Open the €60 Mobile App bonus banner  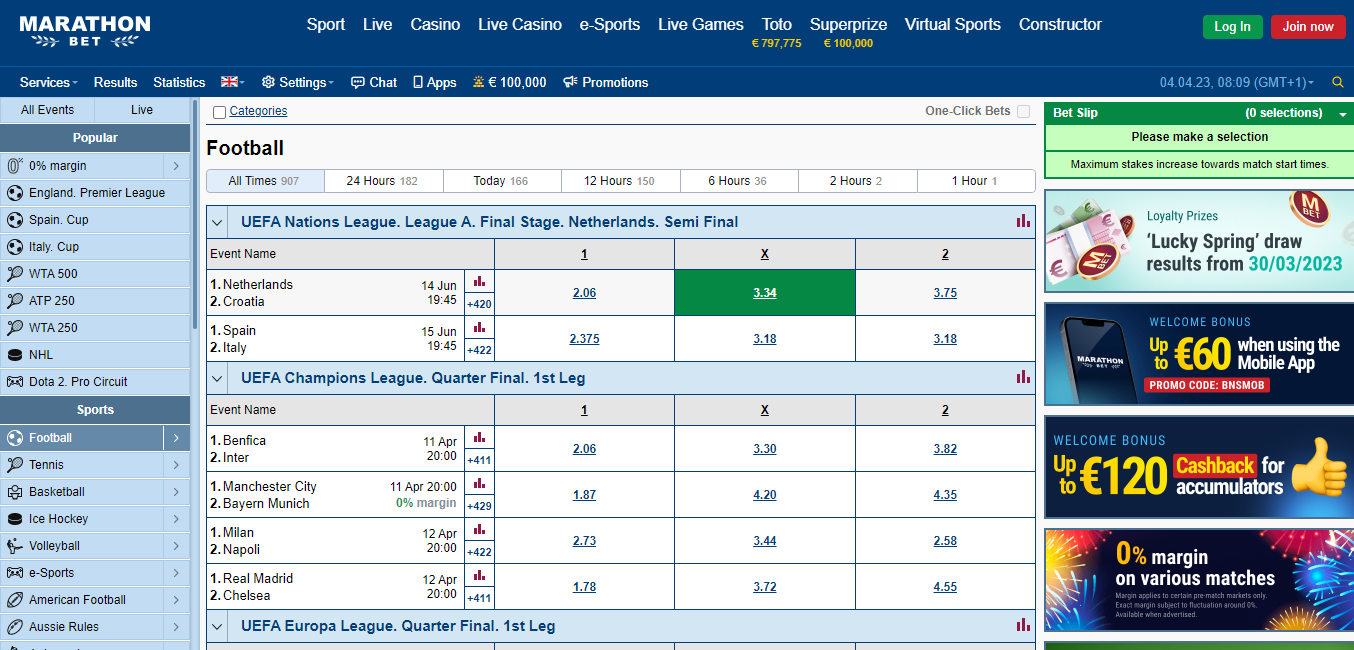click(1198, 354)
